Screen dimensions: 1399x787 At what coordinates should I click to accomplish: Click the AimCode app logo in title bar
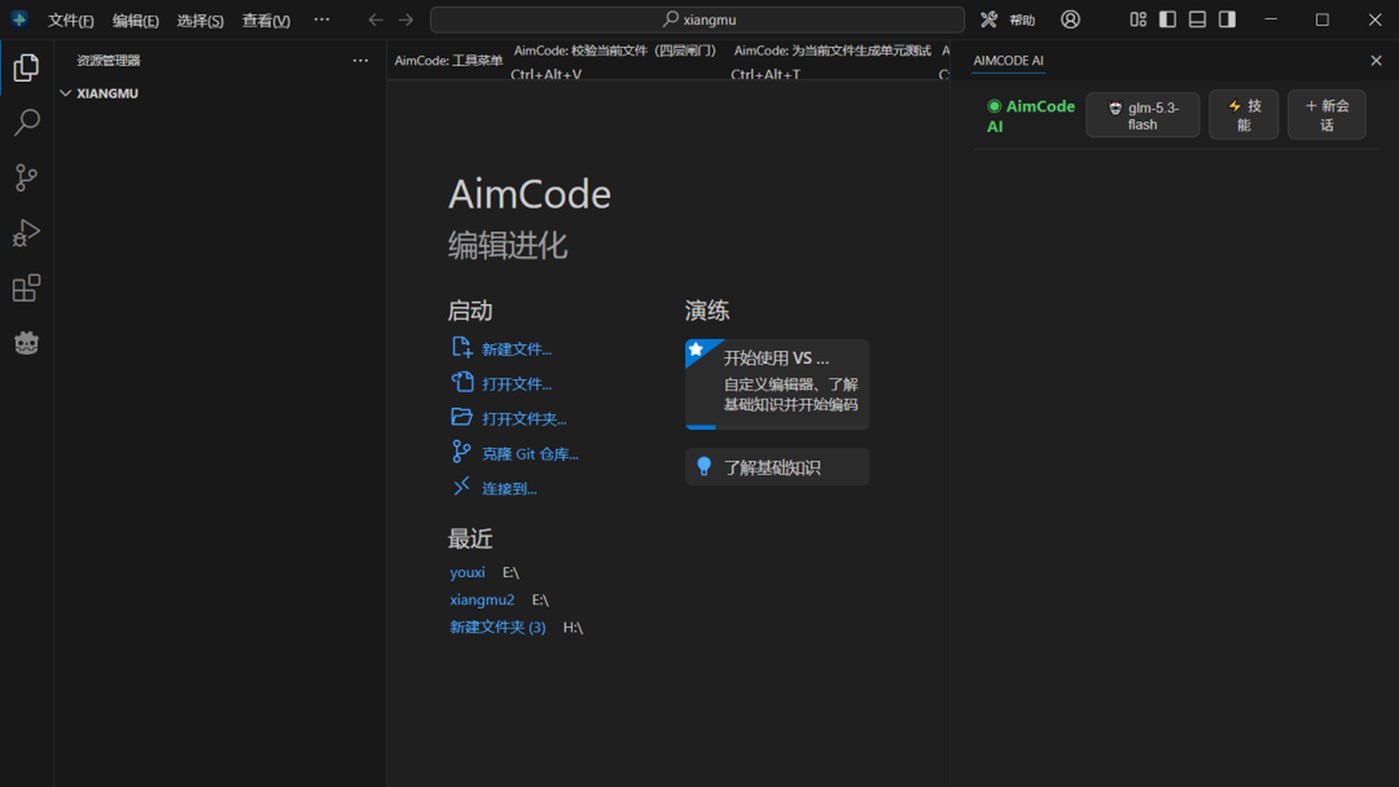[x=19, y=19]
